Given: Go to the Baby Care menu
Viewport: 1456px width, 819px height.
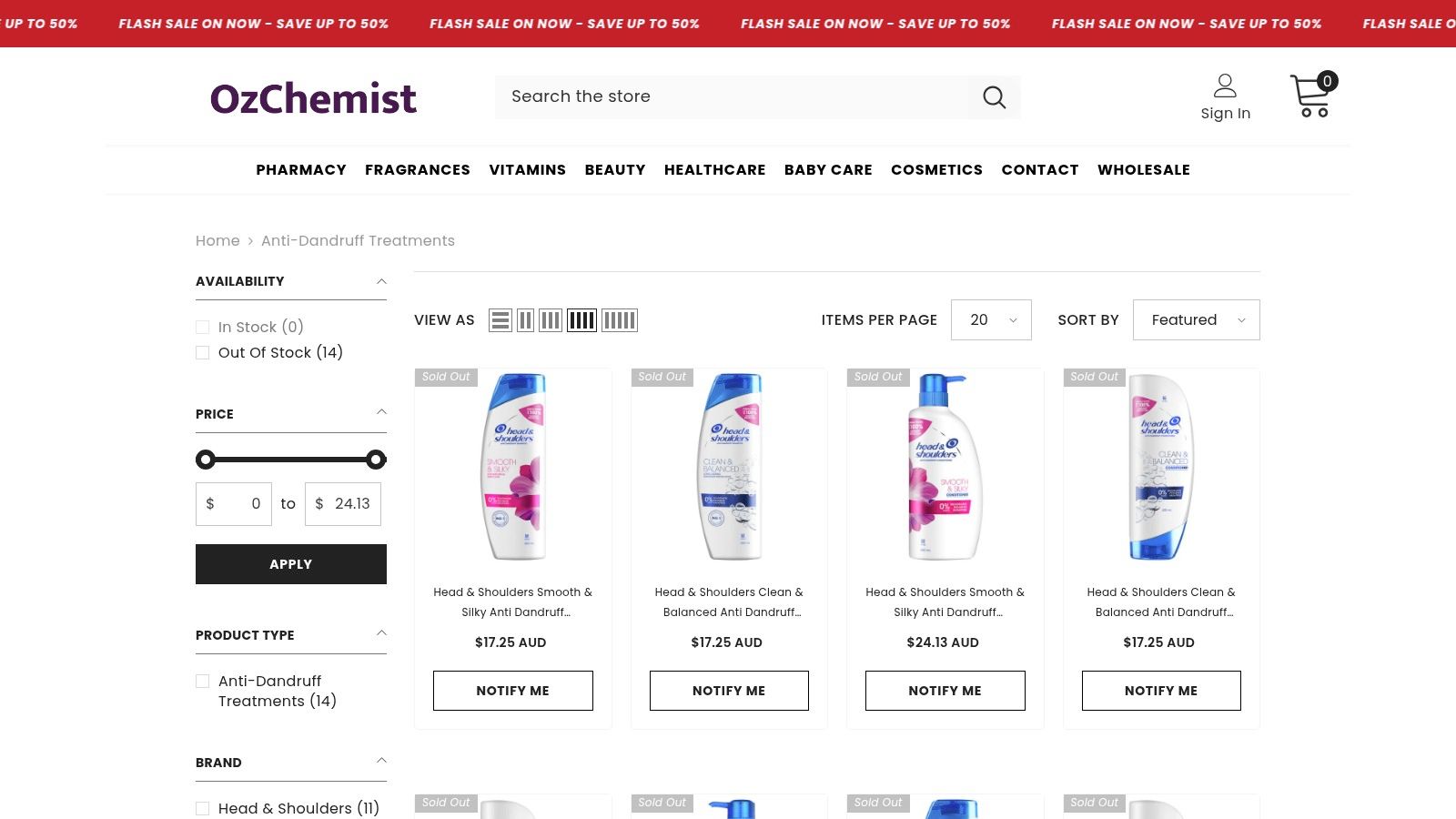Looking at the screenshot, I should click(828, 170).
